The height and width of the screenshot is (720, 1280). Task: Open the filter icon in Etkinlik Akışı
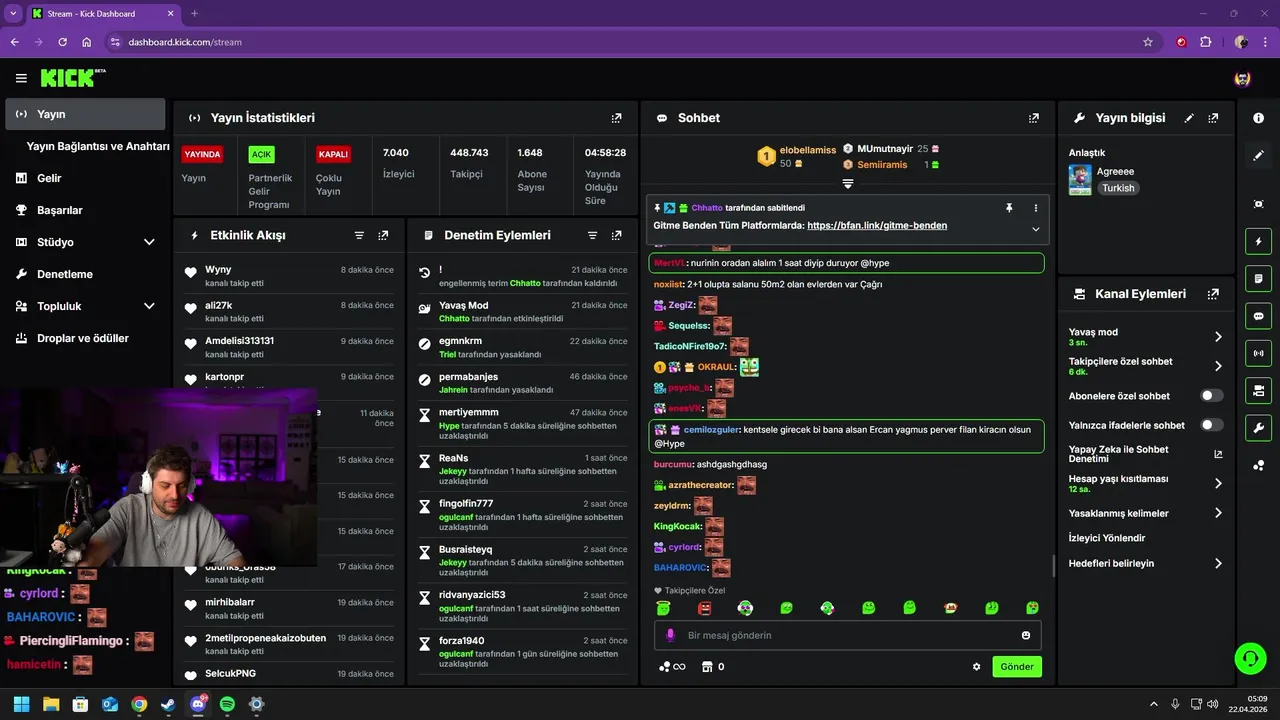pyautogui.click(x=359, y=235)
